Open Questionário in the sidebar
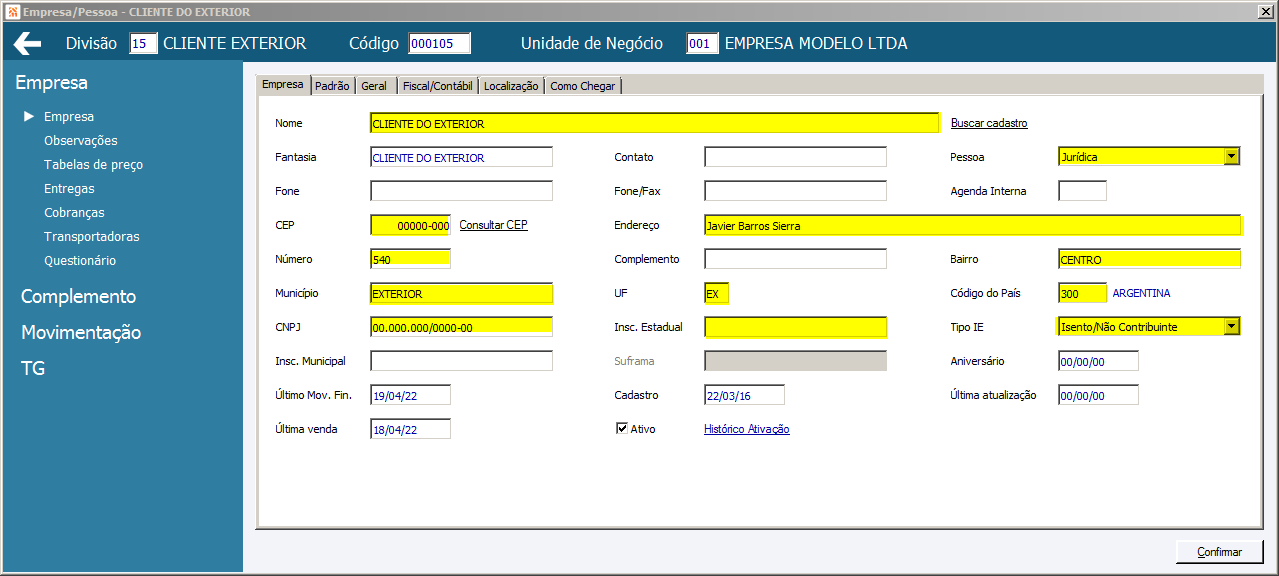This screenshot has width=1279, height=576. [80, 261]
